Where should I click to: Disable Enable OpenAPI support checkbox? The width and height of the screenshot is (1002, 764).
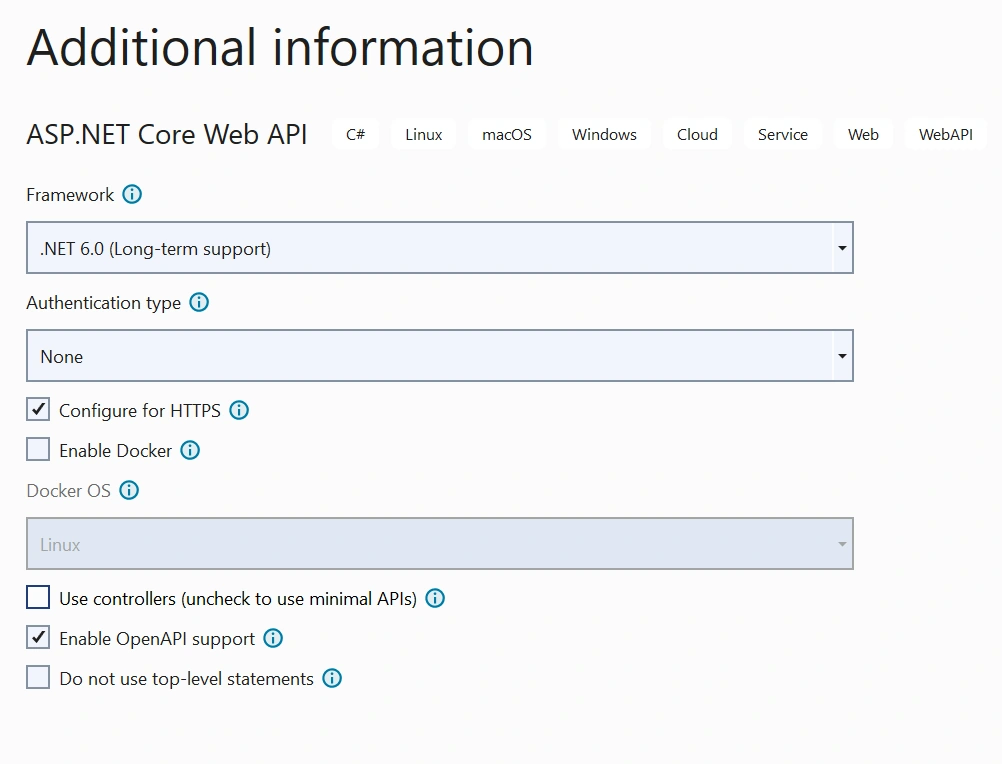[x=38, y=638]
